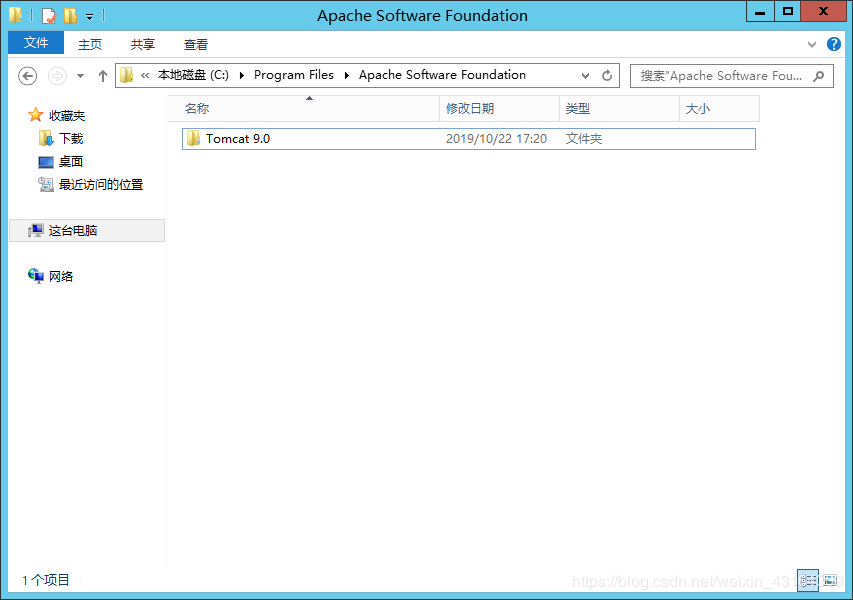Click the explorer window icon in title bar
The height and width of the screenshot is (600, 853).
coord(15,15)
